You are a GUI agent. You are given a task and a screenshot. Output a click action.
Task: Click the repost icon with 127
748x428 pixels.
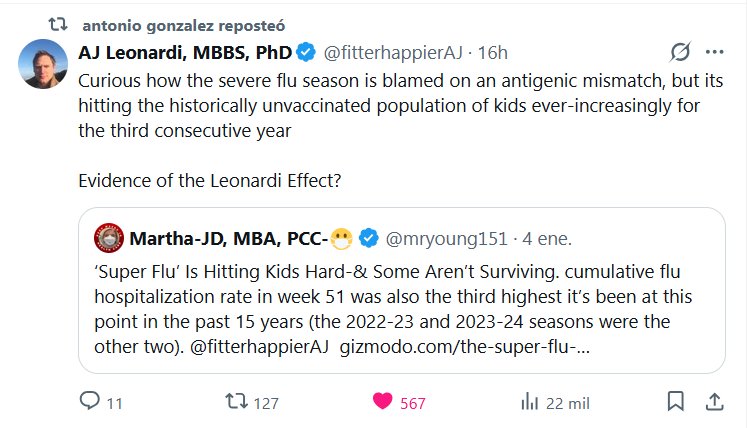[238, 402]
